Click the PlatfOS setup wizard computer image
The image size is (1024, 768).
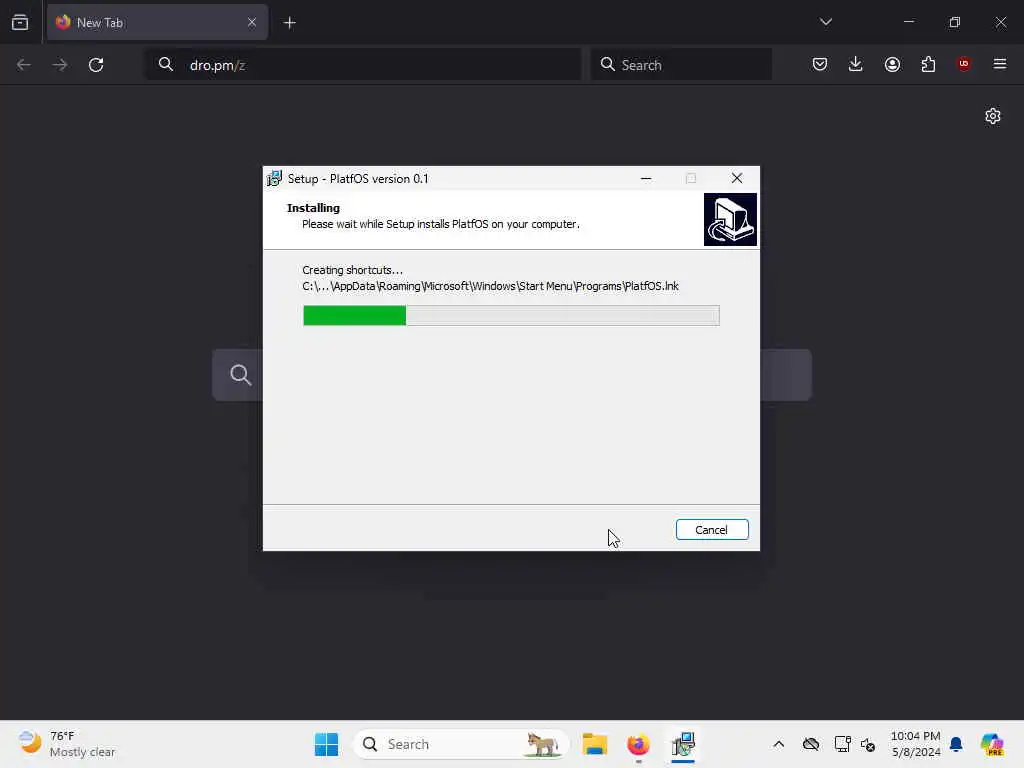point(730,219)
